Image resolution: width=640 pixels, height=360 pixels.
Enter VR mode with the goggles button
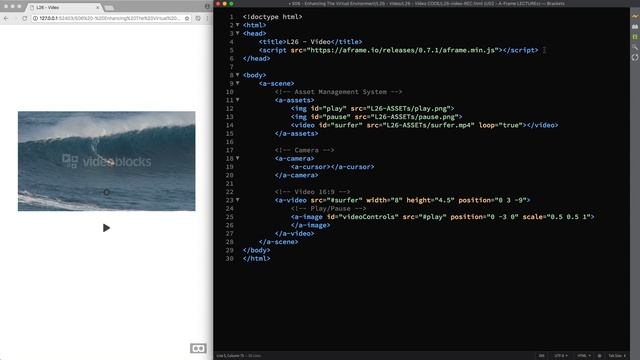[198, 348]
